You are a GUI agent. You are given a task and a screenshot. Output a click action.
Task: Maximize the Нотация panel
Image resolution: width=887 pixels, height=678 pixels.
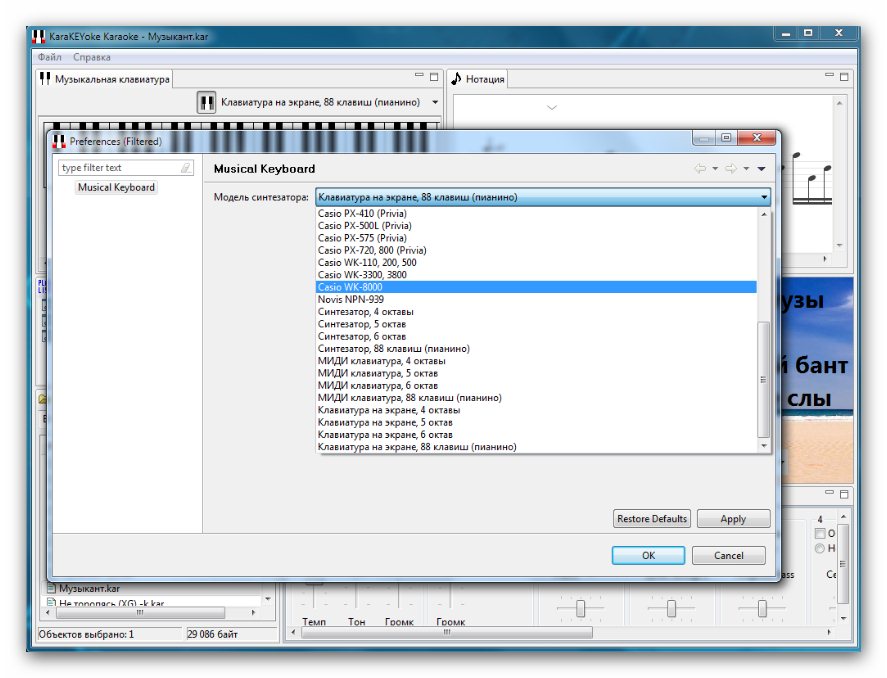point(844,76)
